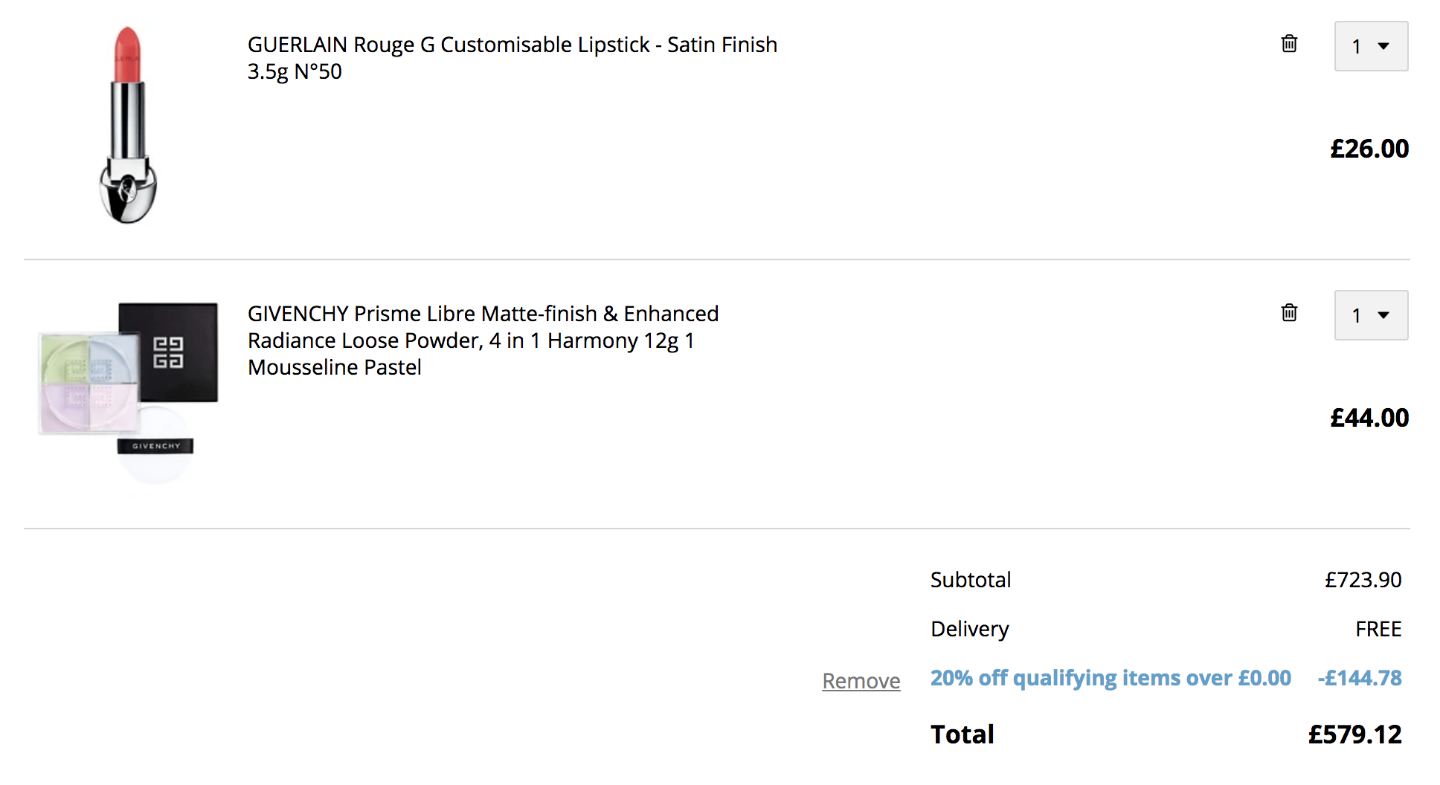
Task: Open Guerlain Rouge G lipstick product title
Action: click(512, 58)
